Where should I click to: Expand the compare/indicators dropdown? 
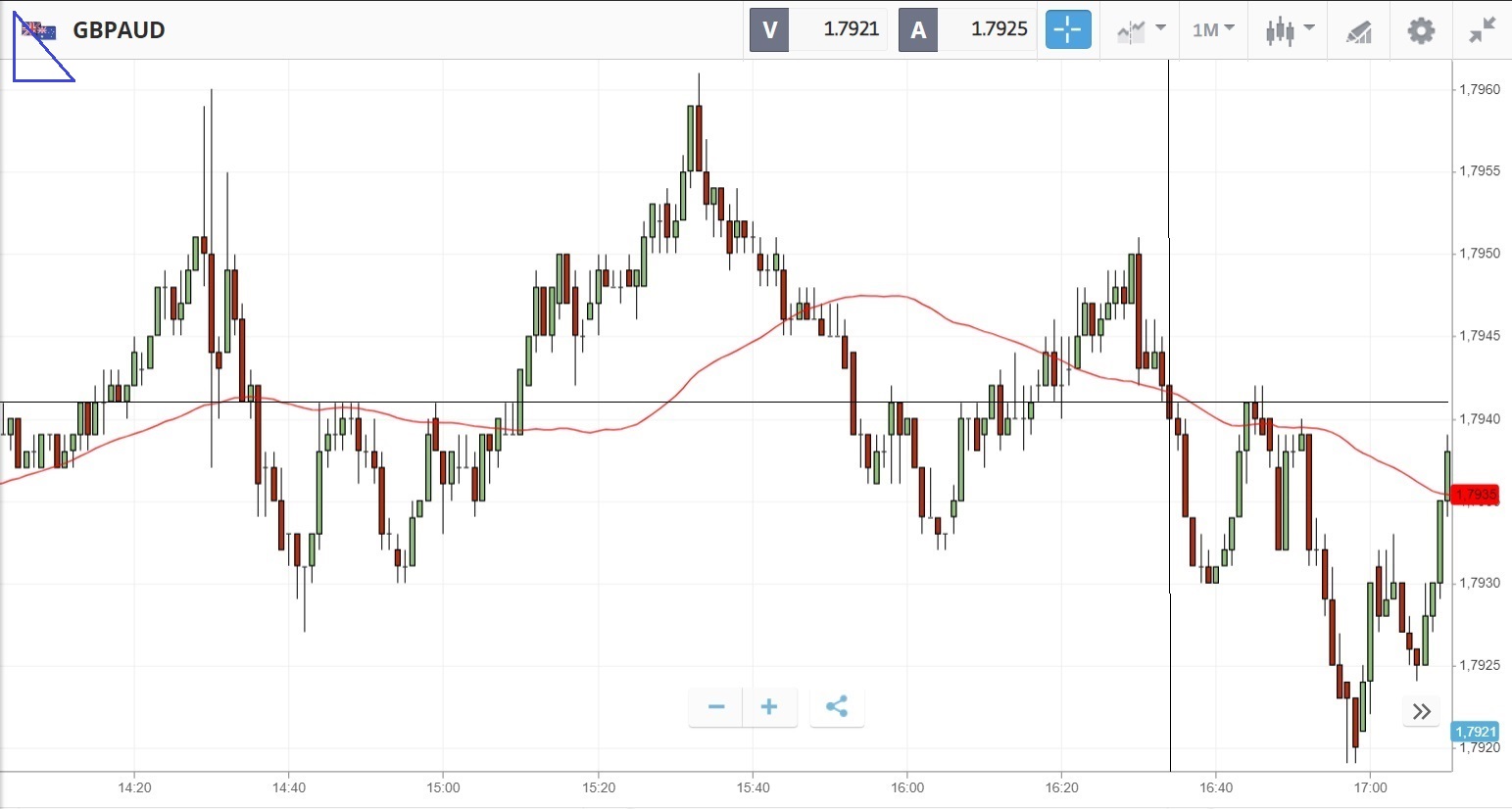coord(1141,30)
